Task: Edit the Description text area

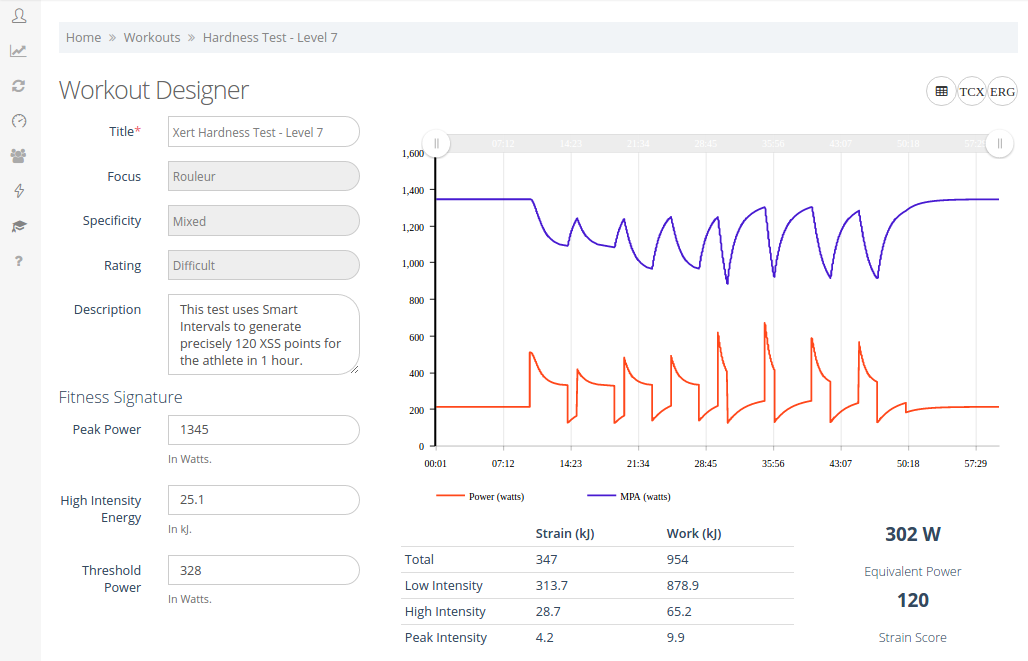Action: [x=264, y=334]
